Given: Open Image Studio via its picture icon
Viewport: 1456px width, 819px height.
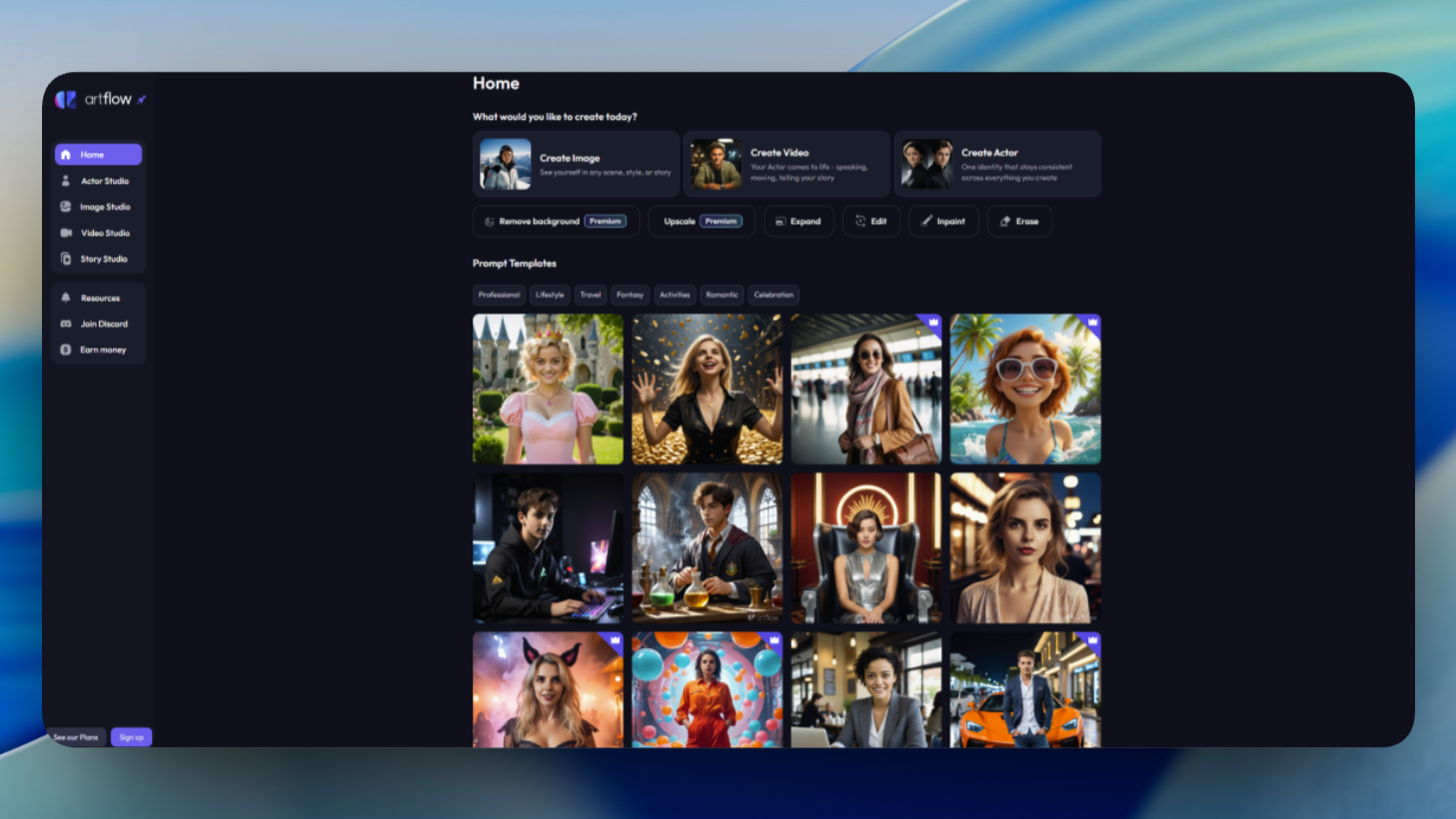Looking at the screenshot, I should [66, 207].
